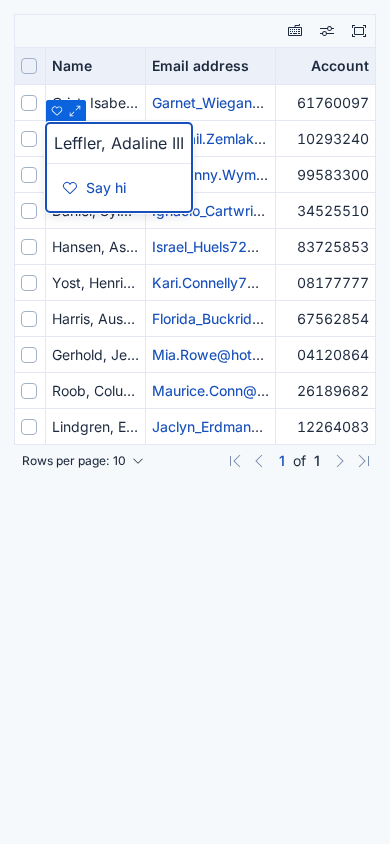This screenshot has height=844, width=390.
Task: Tick the checkbox for the Yost row
Action: [x=29, y=283]
